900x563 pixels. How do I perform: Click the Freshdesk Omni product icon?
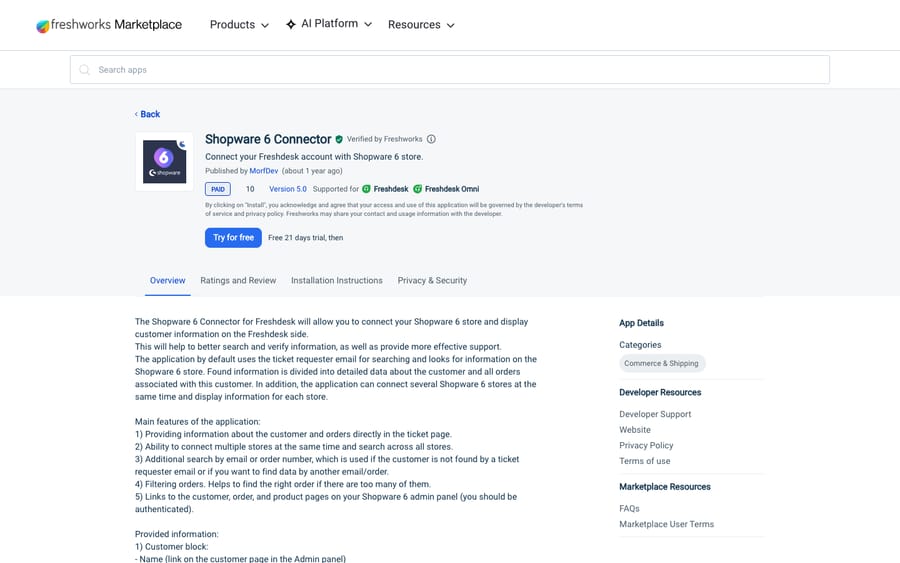tap(418, 189)
